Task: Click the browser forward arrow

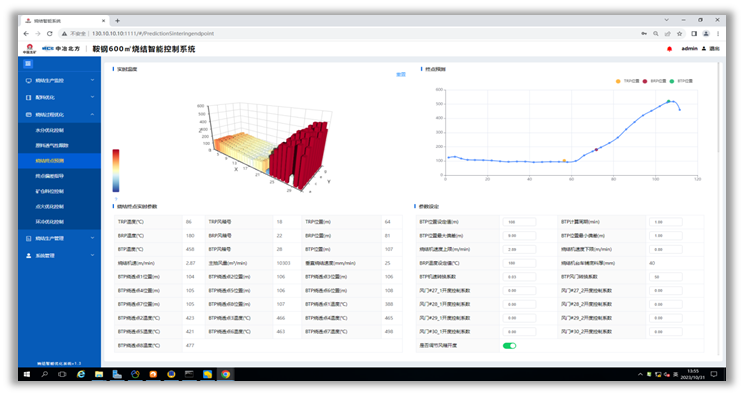Action: click(x=38, y=34)
